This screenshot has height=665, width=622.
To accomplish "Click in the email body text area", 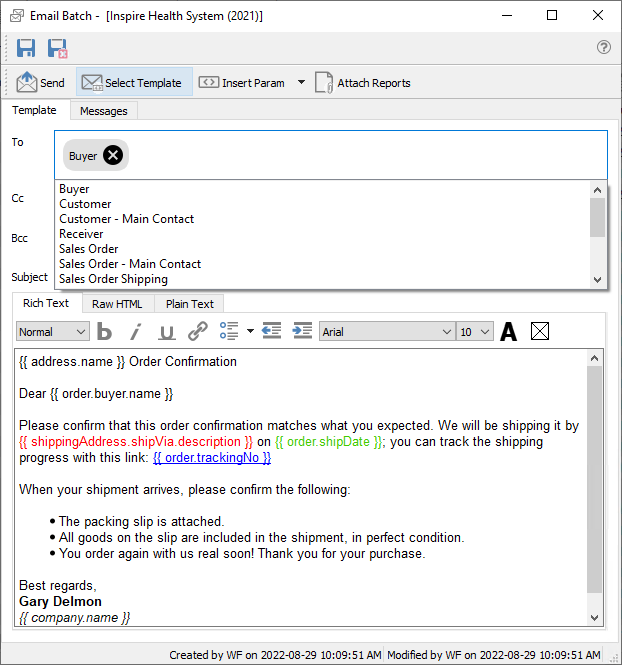I will [x=300, y=487].
